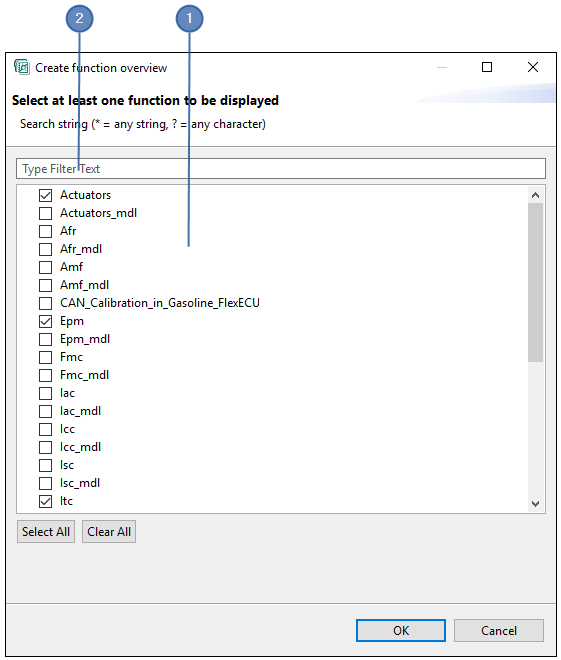Uncheck the Itc checkbox
This screenshot has height=660, width=561.
(45, 501)
